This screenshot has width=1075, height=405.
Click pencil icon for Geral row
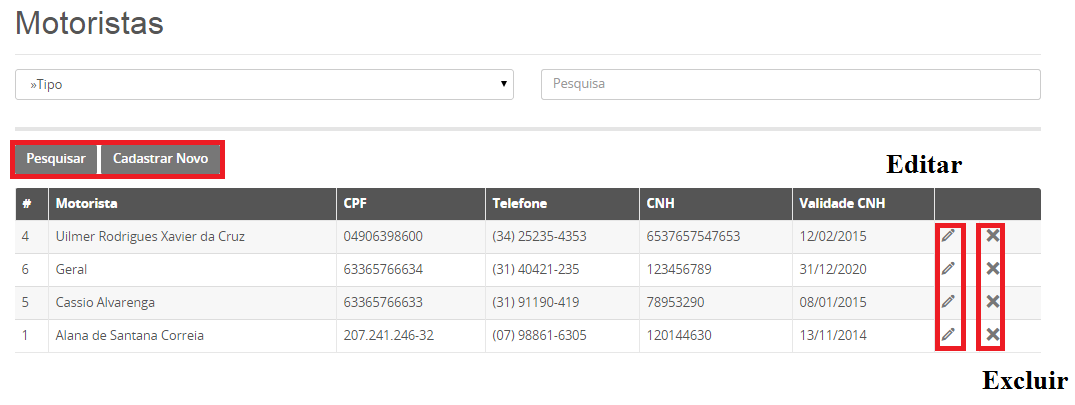click(948, 269)
